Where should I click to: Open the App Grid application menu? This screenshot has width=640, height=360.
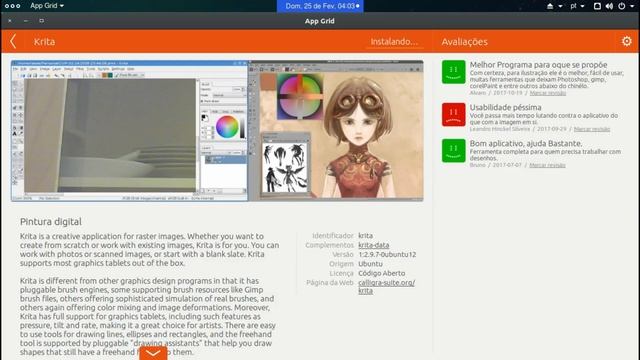point(47,6)
